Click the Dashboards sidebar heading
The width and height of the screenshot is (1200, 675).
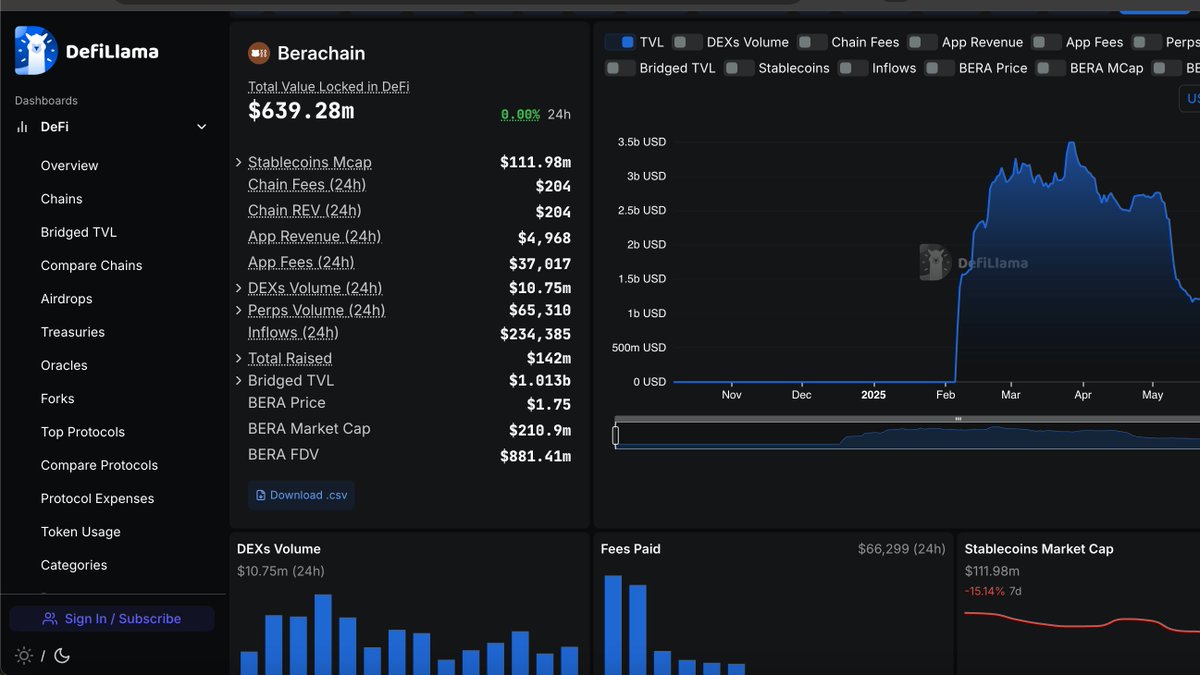pos(46,101)
